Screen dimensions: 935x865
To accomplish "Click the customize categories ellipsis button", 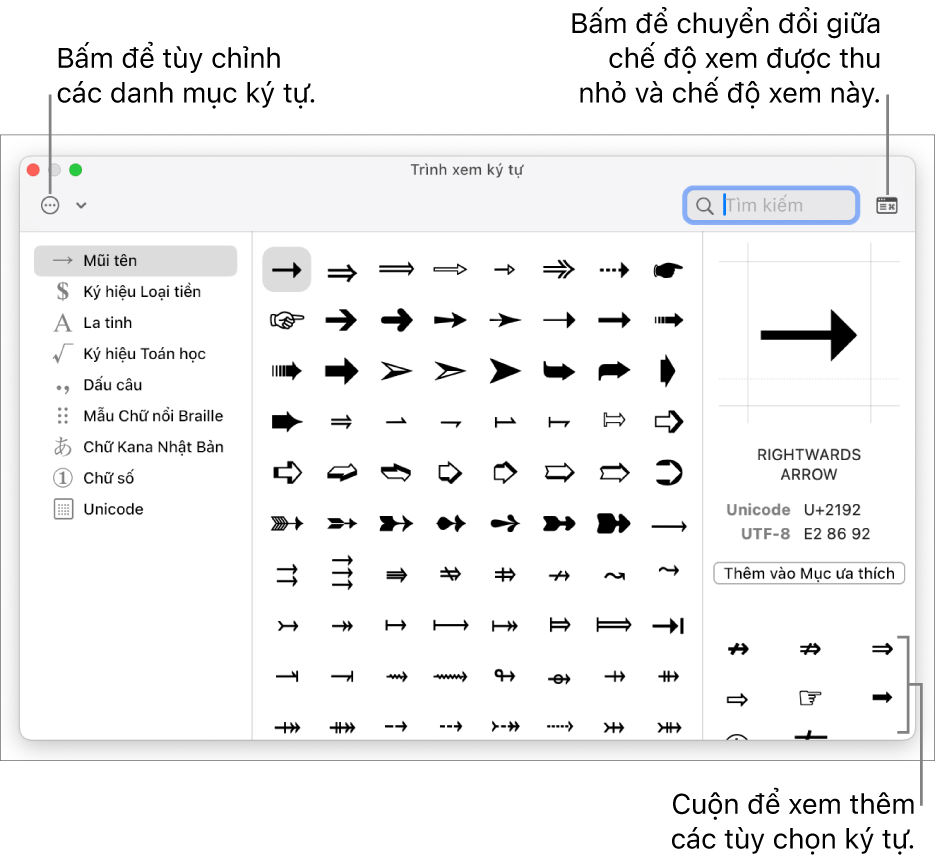I will click(50, 205).
